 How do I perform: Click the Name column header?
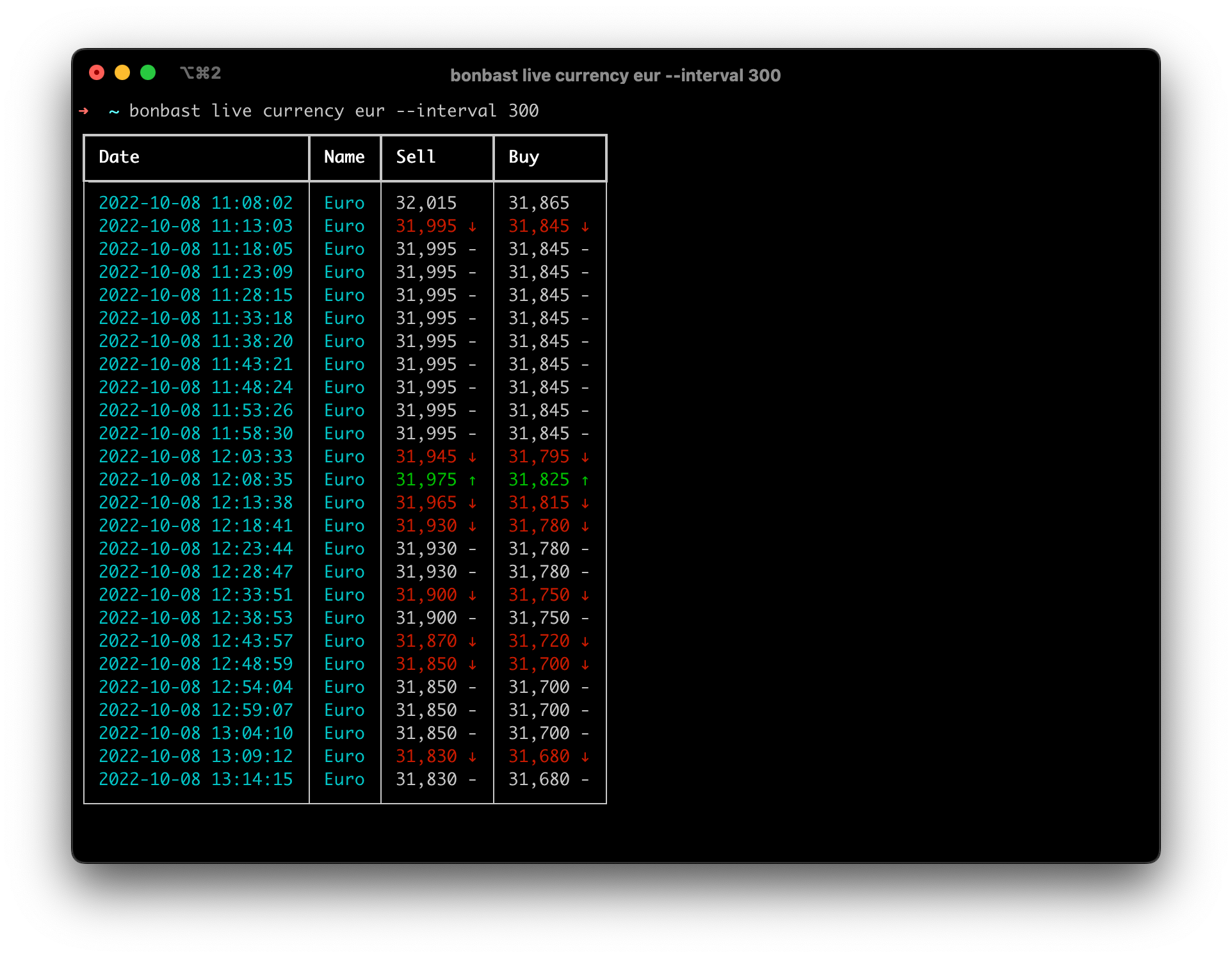pos(344,157)
